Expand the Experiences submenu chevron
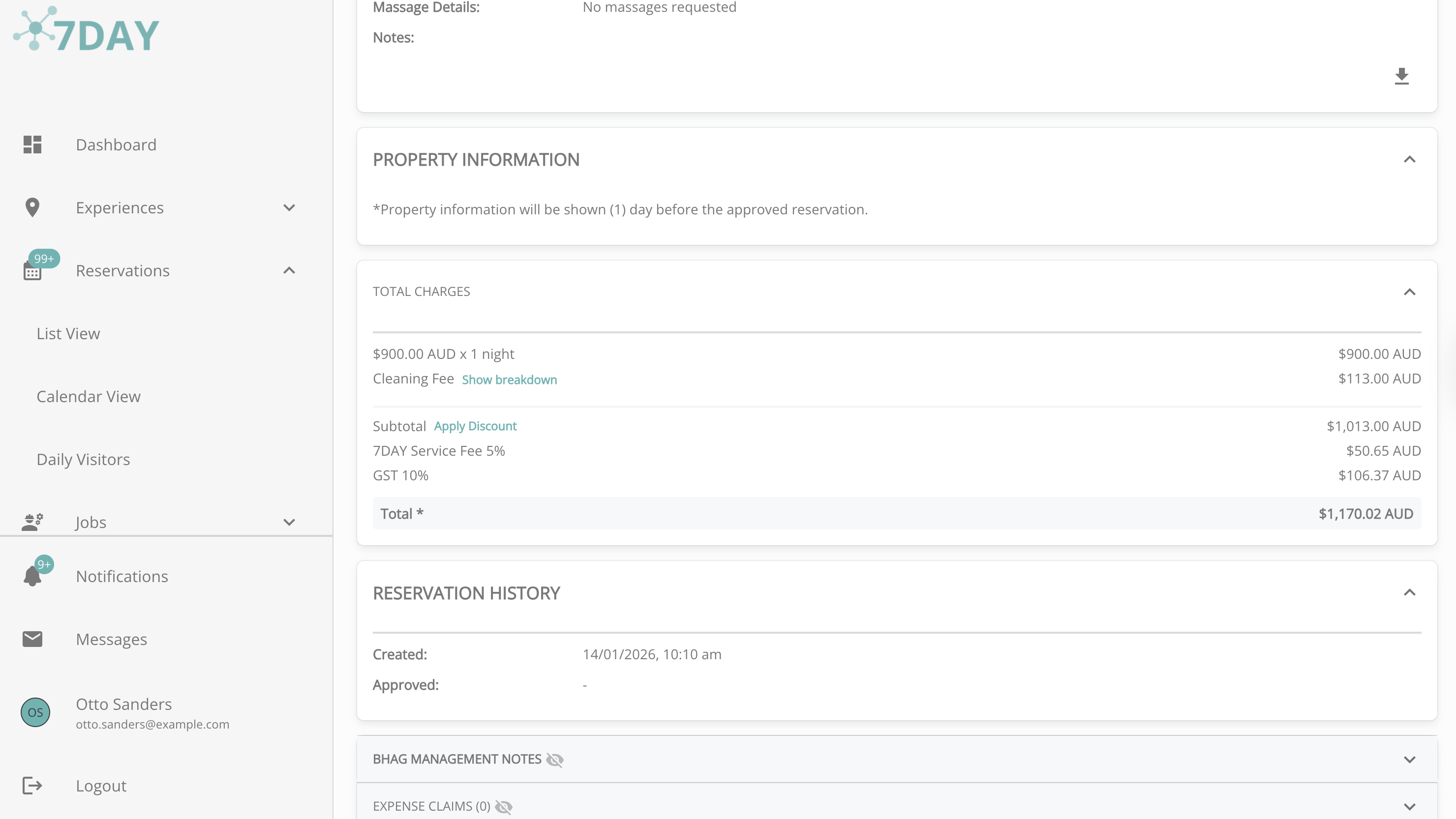 (x=289, y=207)
